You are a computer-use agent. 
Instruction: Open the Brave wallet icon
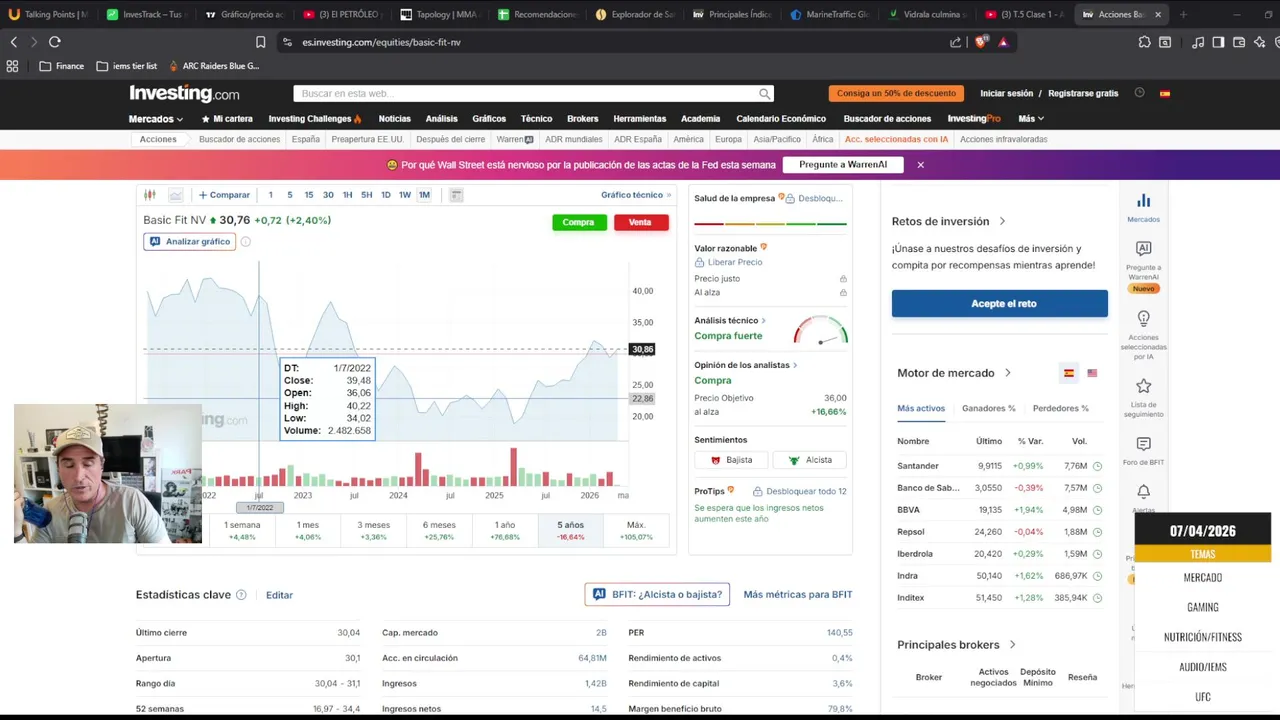pos(1239,42)
